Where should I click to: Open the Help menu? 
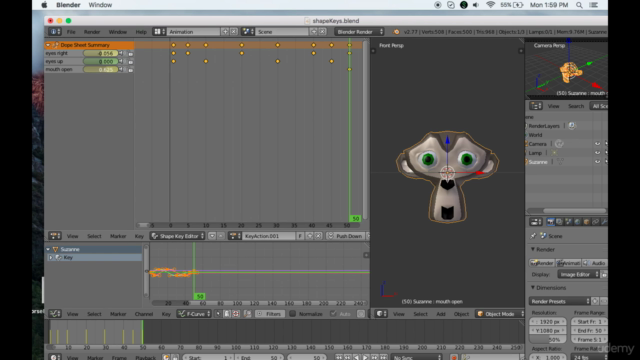point(141,31)
